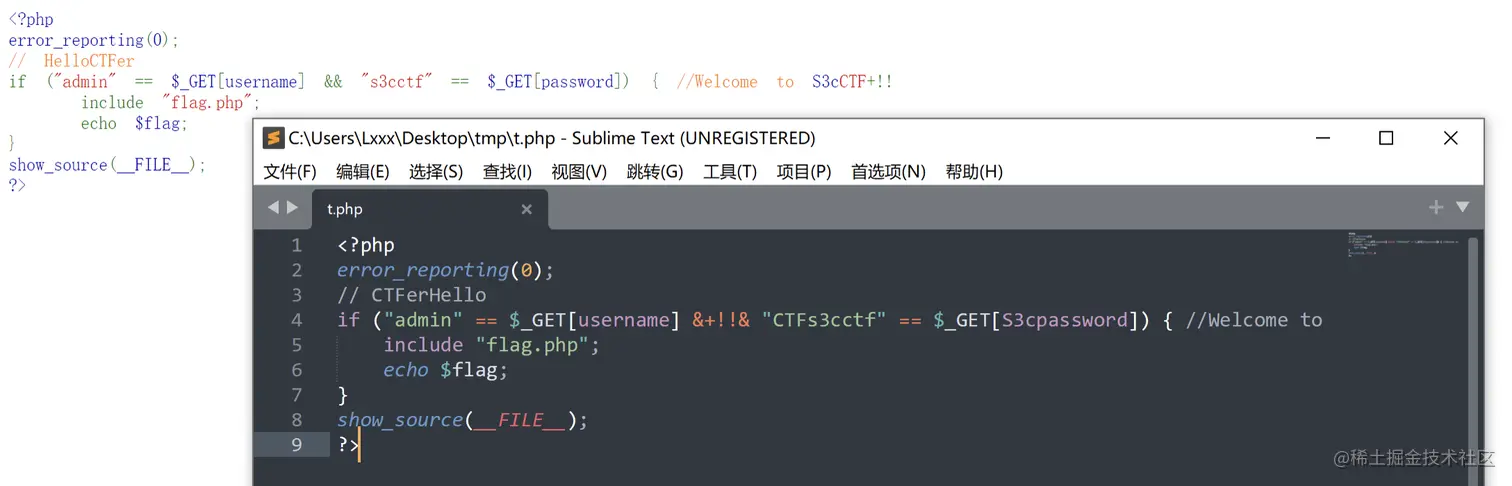This screenshot has height=486, width=1512.
Task: Open the 帮助(H) menu
Action: (974, 172)
